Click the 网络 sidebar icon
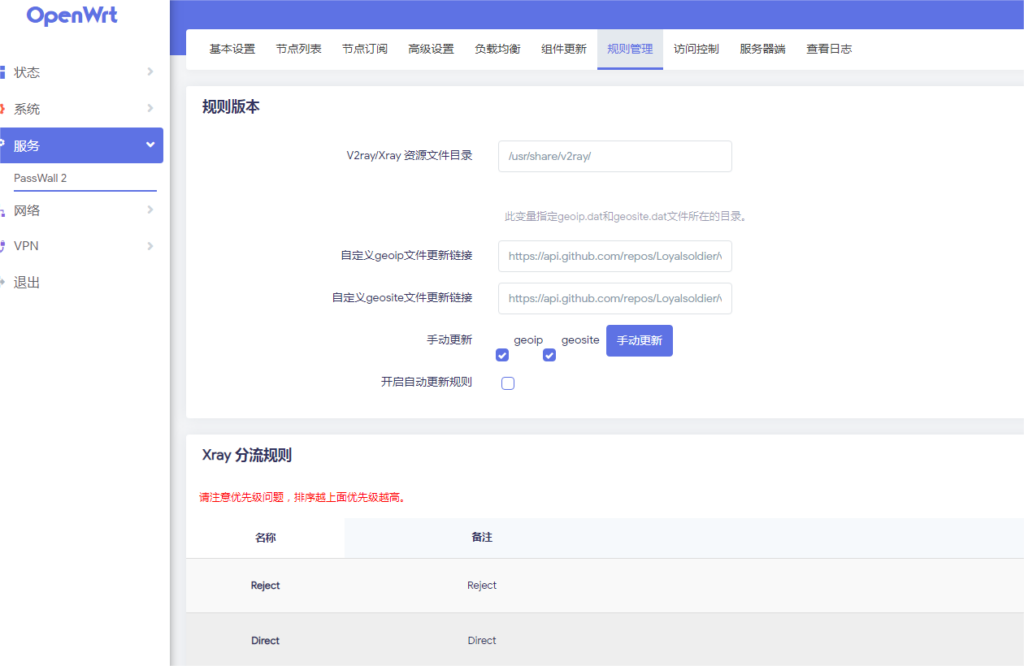 pyautogui.click(x=3, y=211)
